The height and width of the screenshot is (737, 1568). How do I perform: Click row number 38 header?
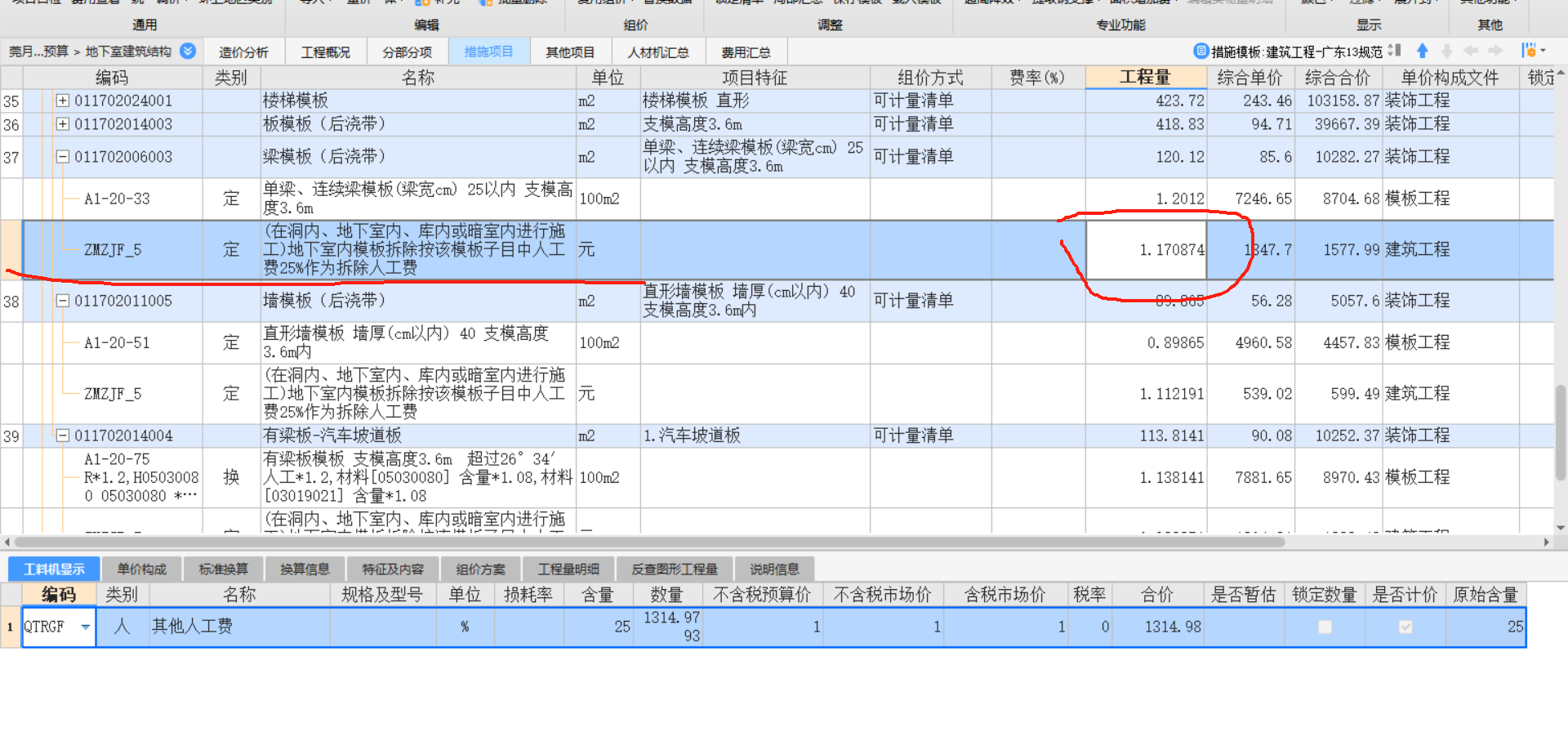[11, 301]
